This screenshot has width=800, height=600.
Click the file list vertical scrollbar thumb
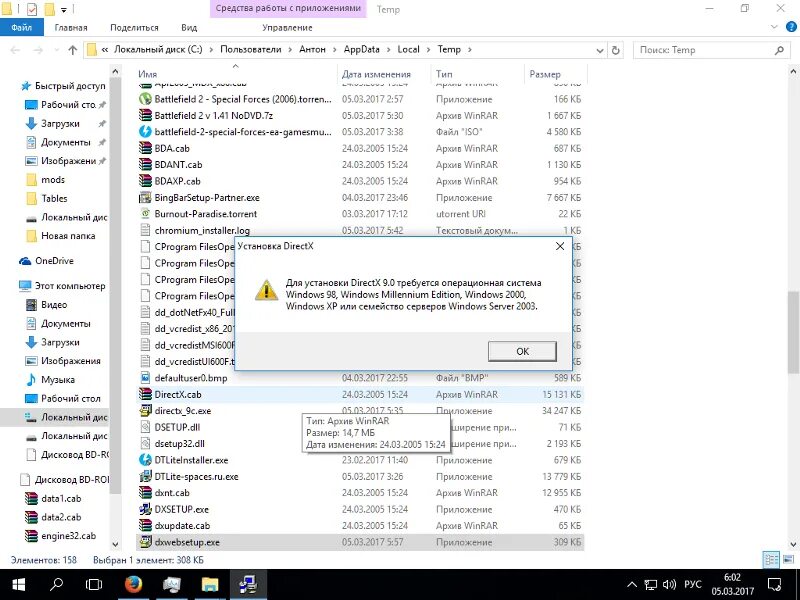tap(793, 332)
